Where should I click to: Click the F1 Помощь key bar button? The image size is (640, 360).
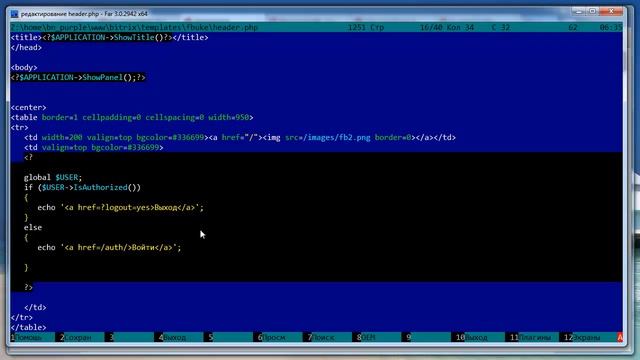click(32, 338)
